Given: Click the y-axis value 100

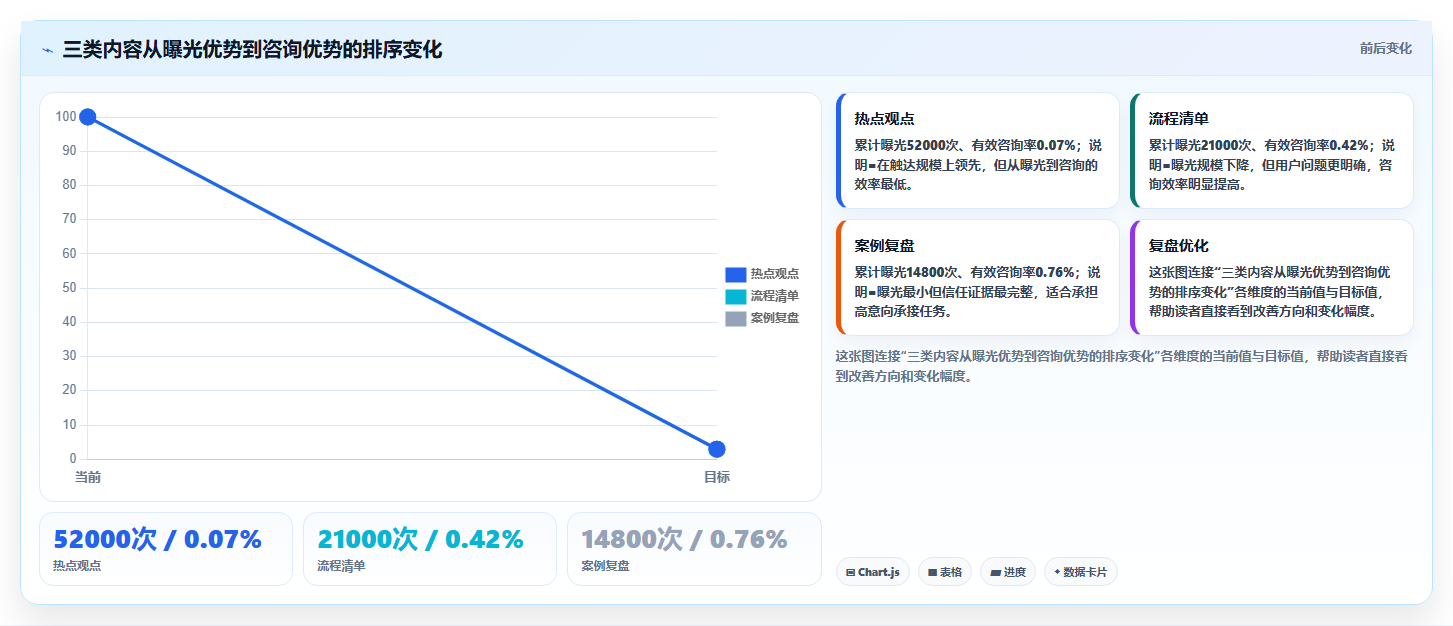Looking at the screenshot, I should click(x=66, y=117).
